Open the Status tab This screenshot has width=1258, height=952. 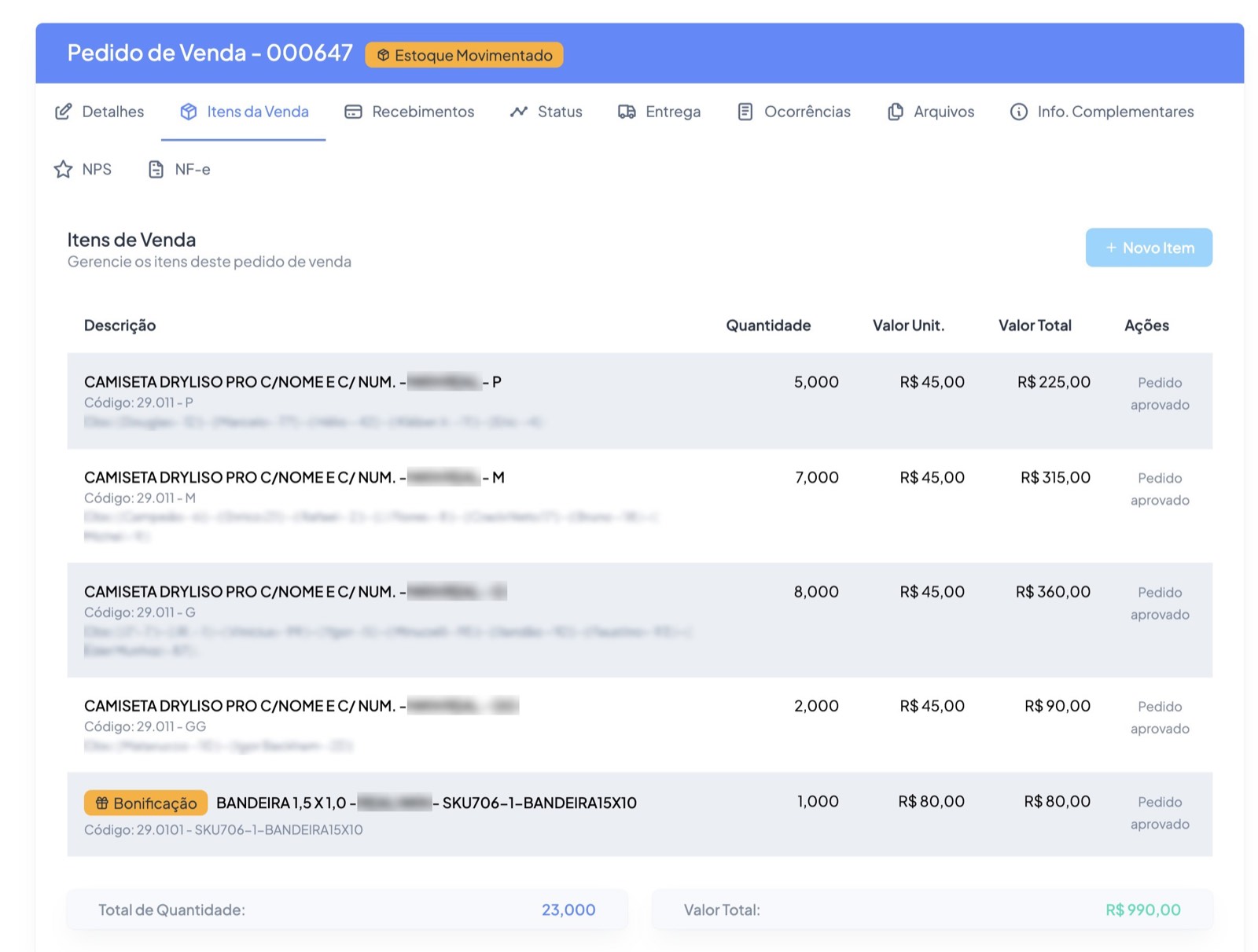546,112
